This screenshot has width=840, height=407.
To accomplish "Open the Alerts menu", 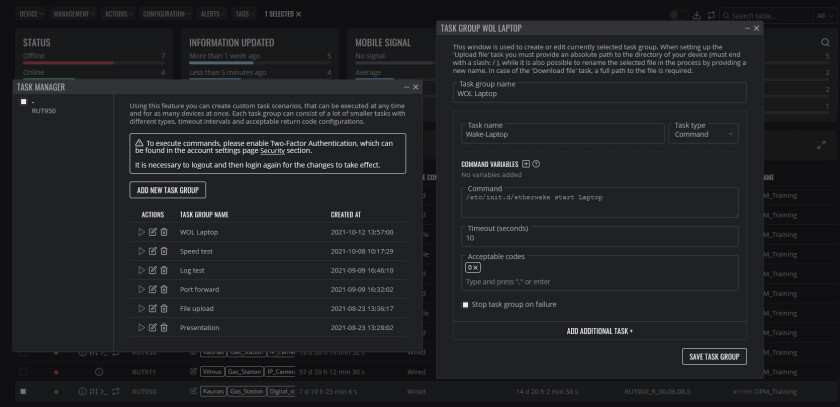I will [213, 14].
